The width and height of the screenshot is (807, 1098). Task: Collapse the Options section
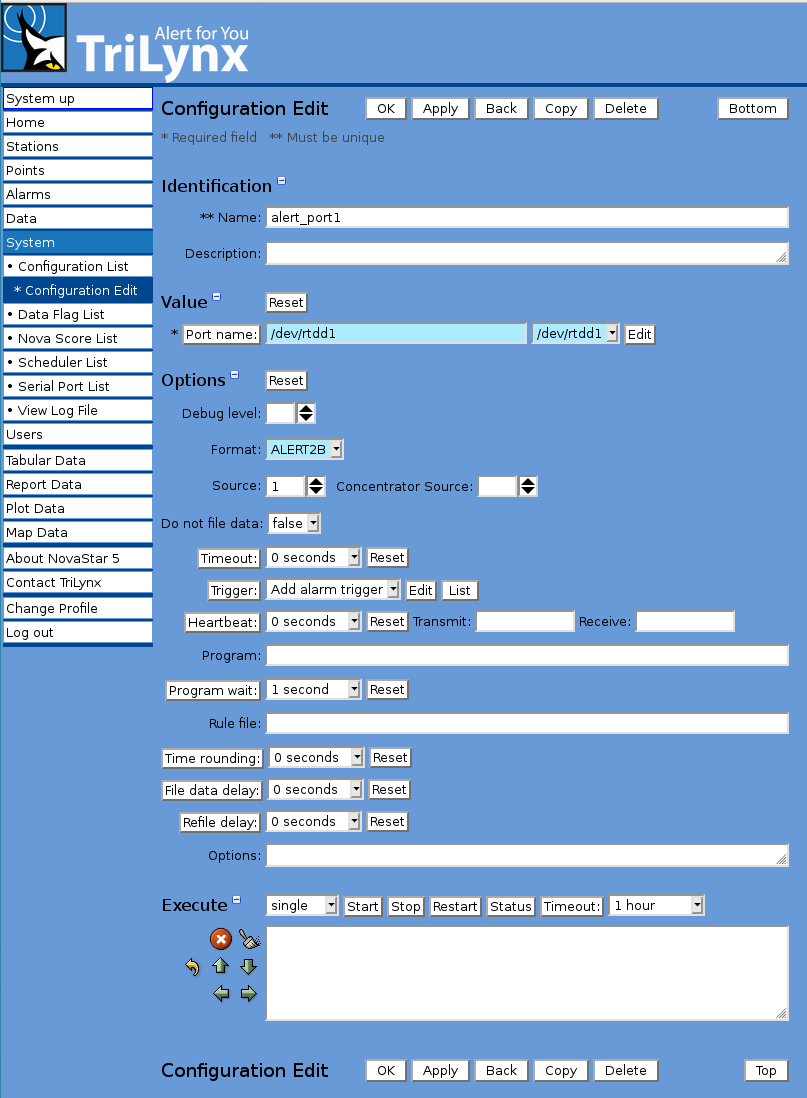pyautogui.click(x=235, y=375)
